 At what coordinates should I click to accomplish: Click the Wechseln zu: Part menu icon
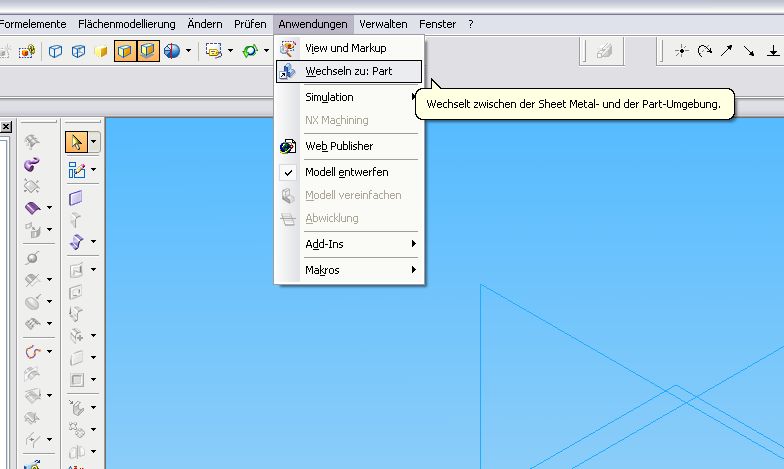tap(288, 71)
